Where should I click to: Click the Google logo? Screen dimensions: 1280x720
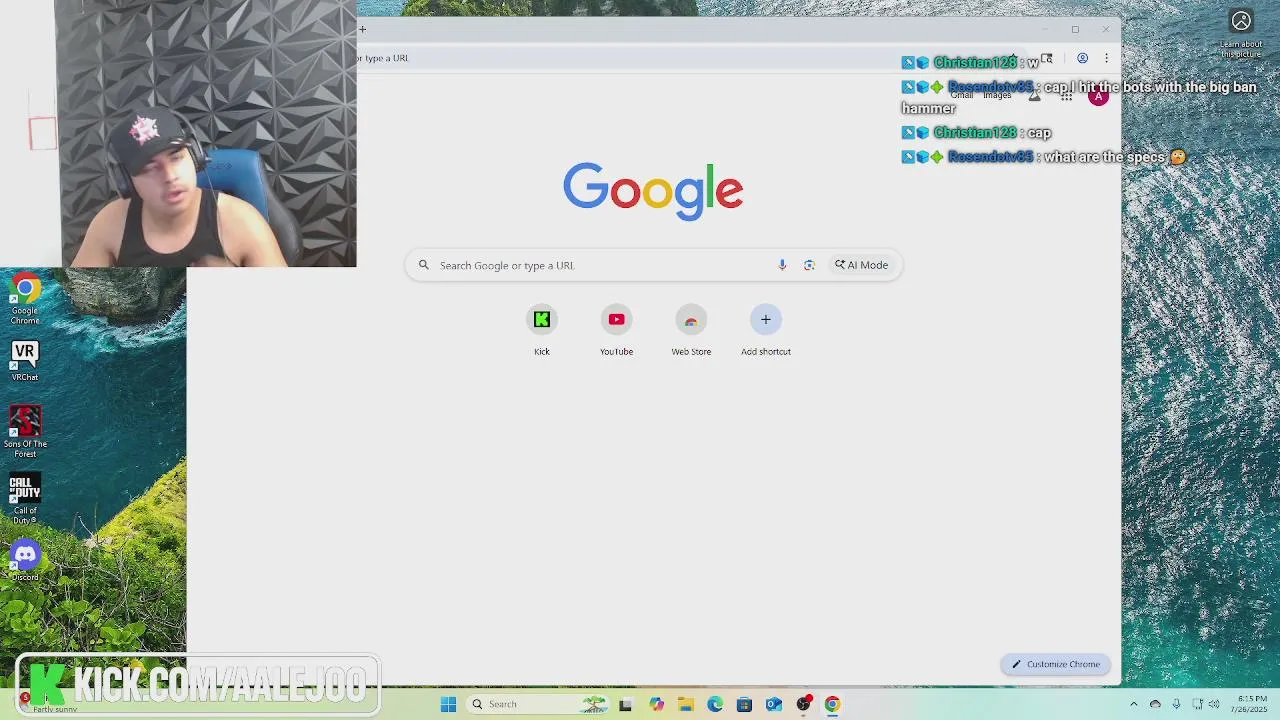pyautogui.click(x=653, y=191)
